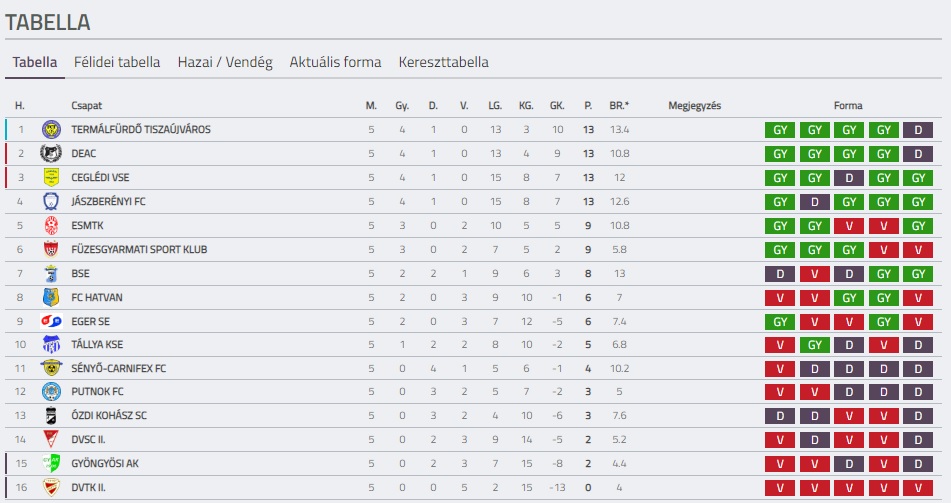Click the FC Hatvan team crest
Viewport: 951px width, 503px height.
[x=51, y=297]
